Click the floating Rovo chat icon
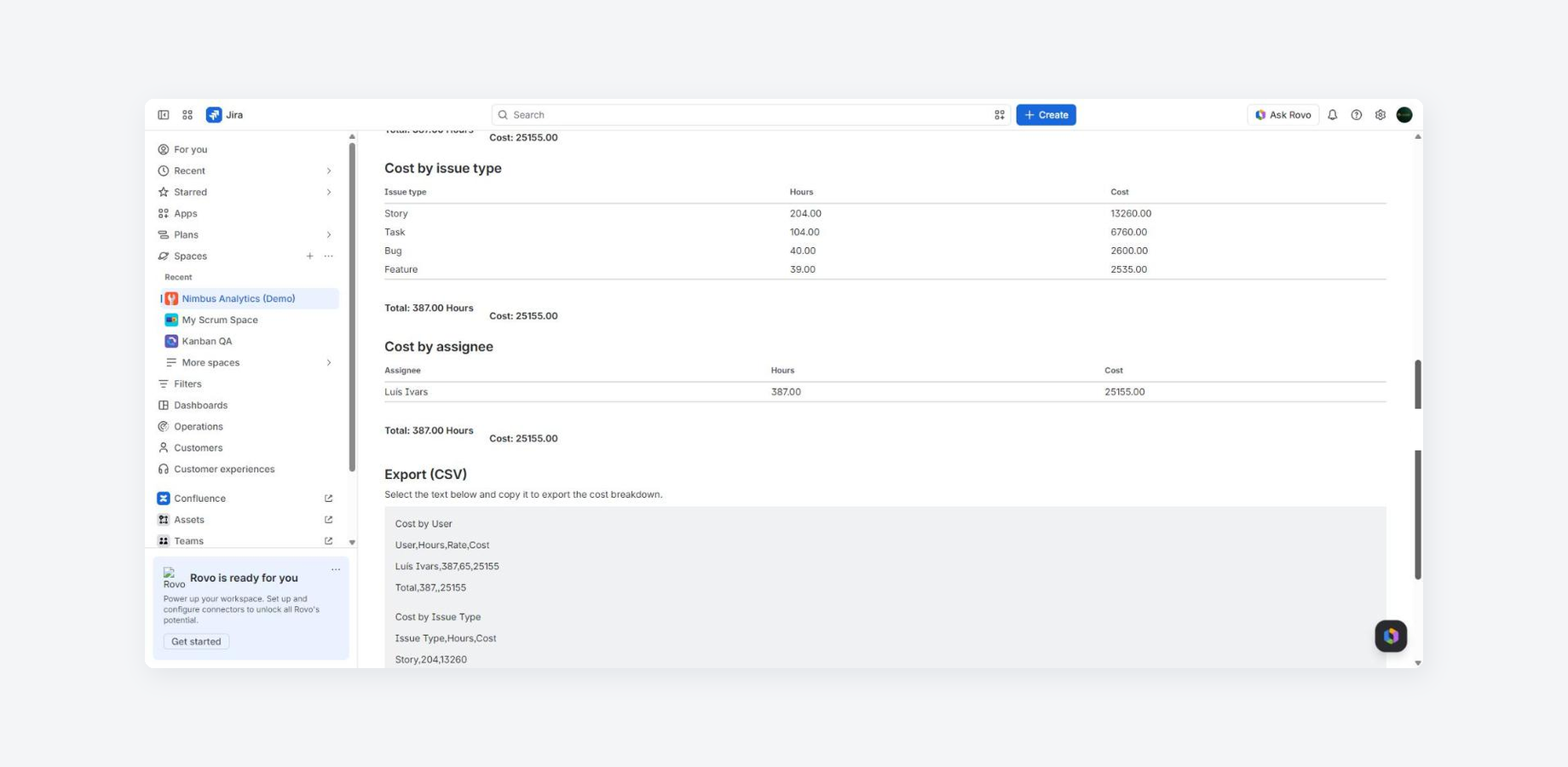The width and height of the screenshot is (1568, 767). point(1391,636)
